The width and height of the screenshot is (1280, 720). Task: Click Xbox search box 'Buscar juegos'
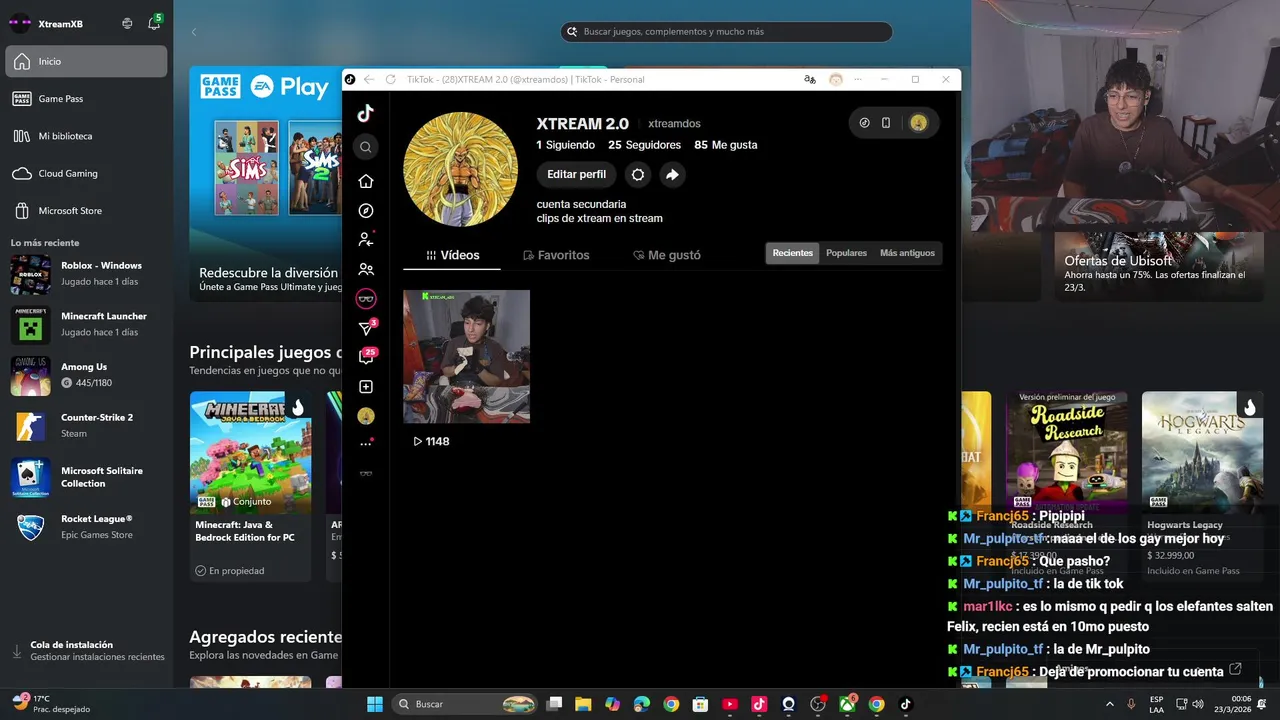click(x=726, y=32)
